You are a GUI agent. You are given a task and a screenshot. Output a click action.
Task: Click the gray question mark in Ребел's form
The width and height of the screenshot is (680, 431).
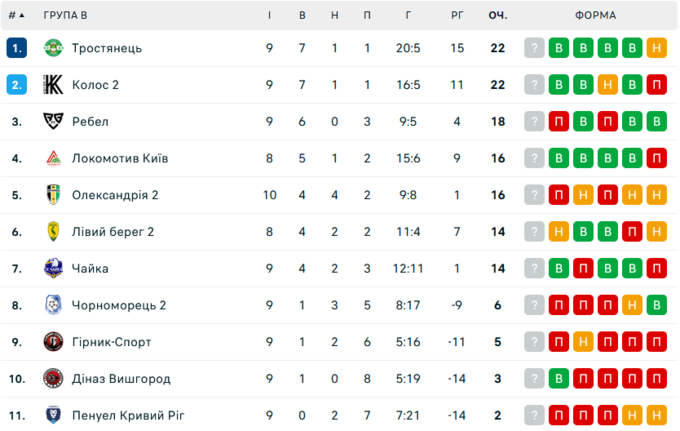tap(536, 122)
